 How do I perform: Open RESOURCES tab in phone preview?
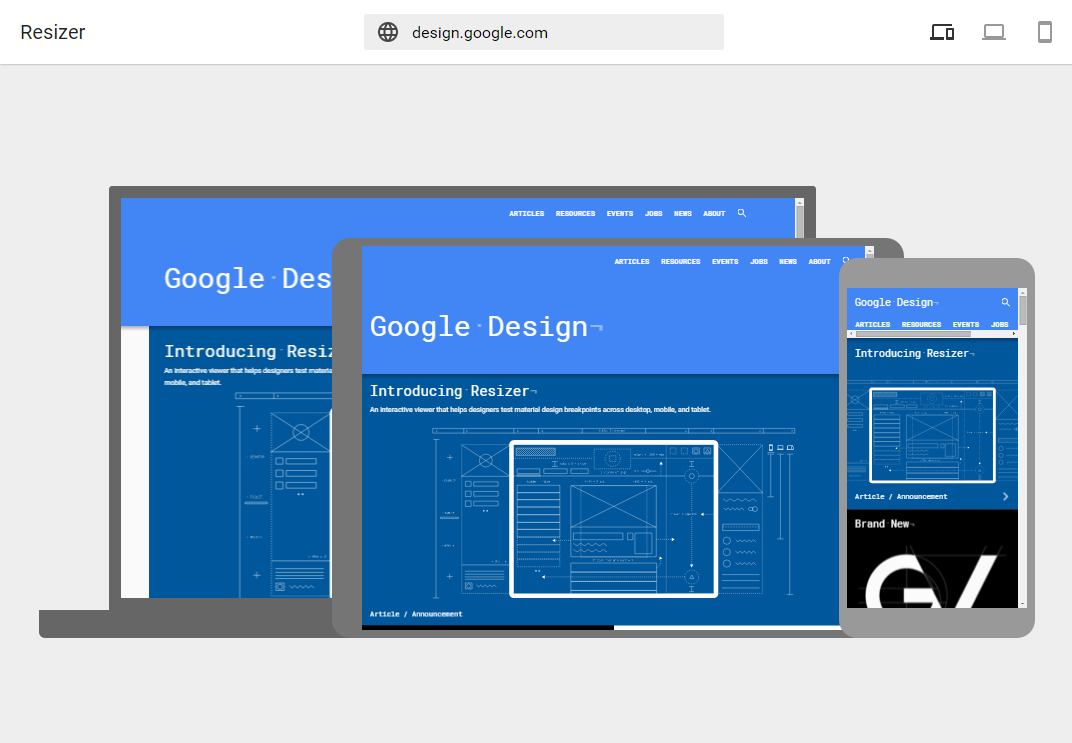click(x=921, y=325)
